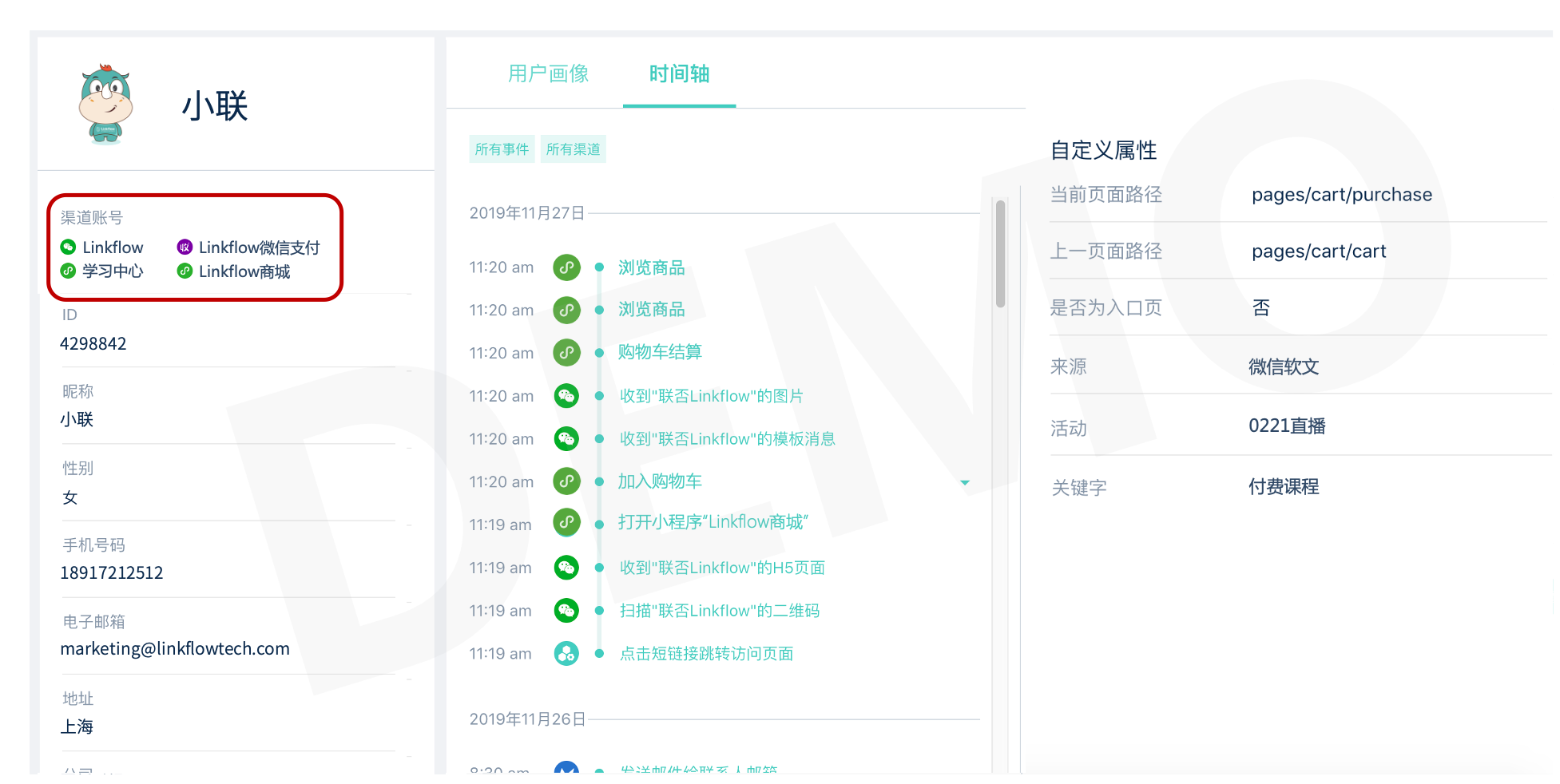The height and width of the screenshot is (784, 1560).
Task: Click the timeline dot for the 二维码 event
Action: 599,611
